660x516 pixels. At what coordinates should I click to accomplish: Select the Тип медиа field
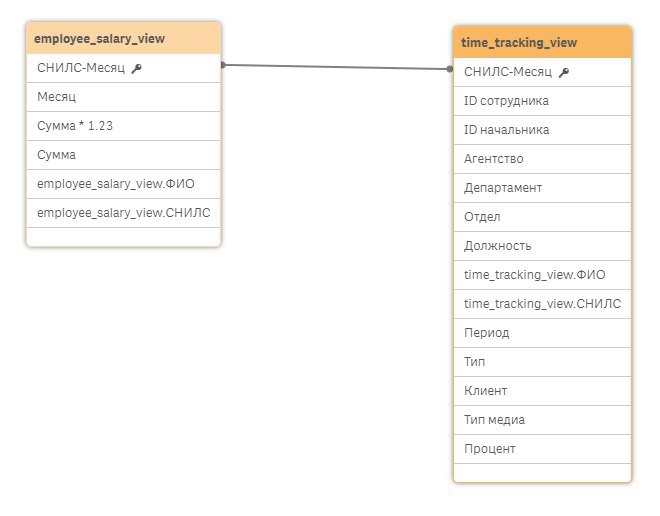[x=543, y=420]
